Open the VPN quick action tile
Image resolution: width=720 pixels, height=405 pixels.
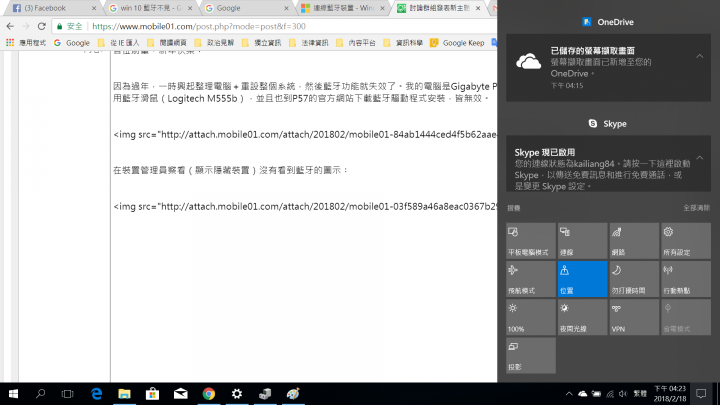tap(634, 317)
